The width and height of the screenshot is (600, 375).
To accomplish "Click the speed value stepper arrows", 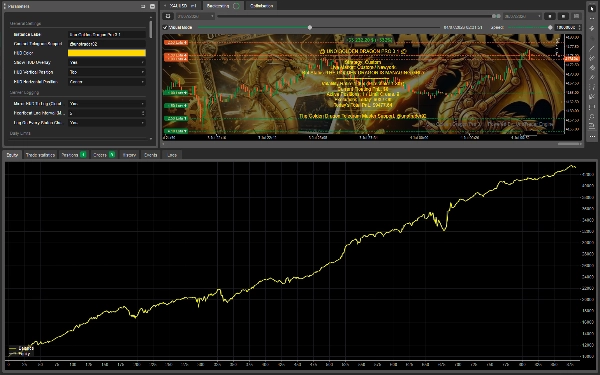I will tap(579, 28).
